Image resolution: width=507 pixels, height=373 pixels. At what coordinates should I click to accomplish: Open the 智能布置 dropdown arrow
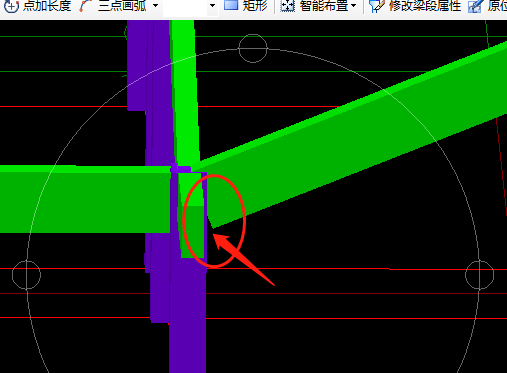[354, 6]
